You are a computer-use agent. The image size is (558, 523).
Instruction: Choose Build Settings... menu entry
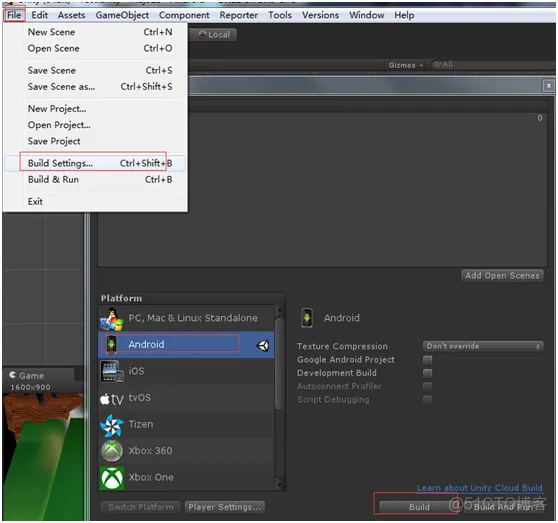(95, 163)
